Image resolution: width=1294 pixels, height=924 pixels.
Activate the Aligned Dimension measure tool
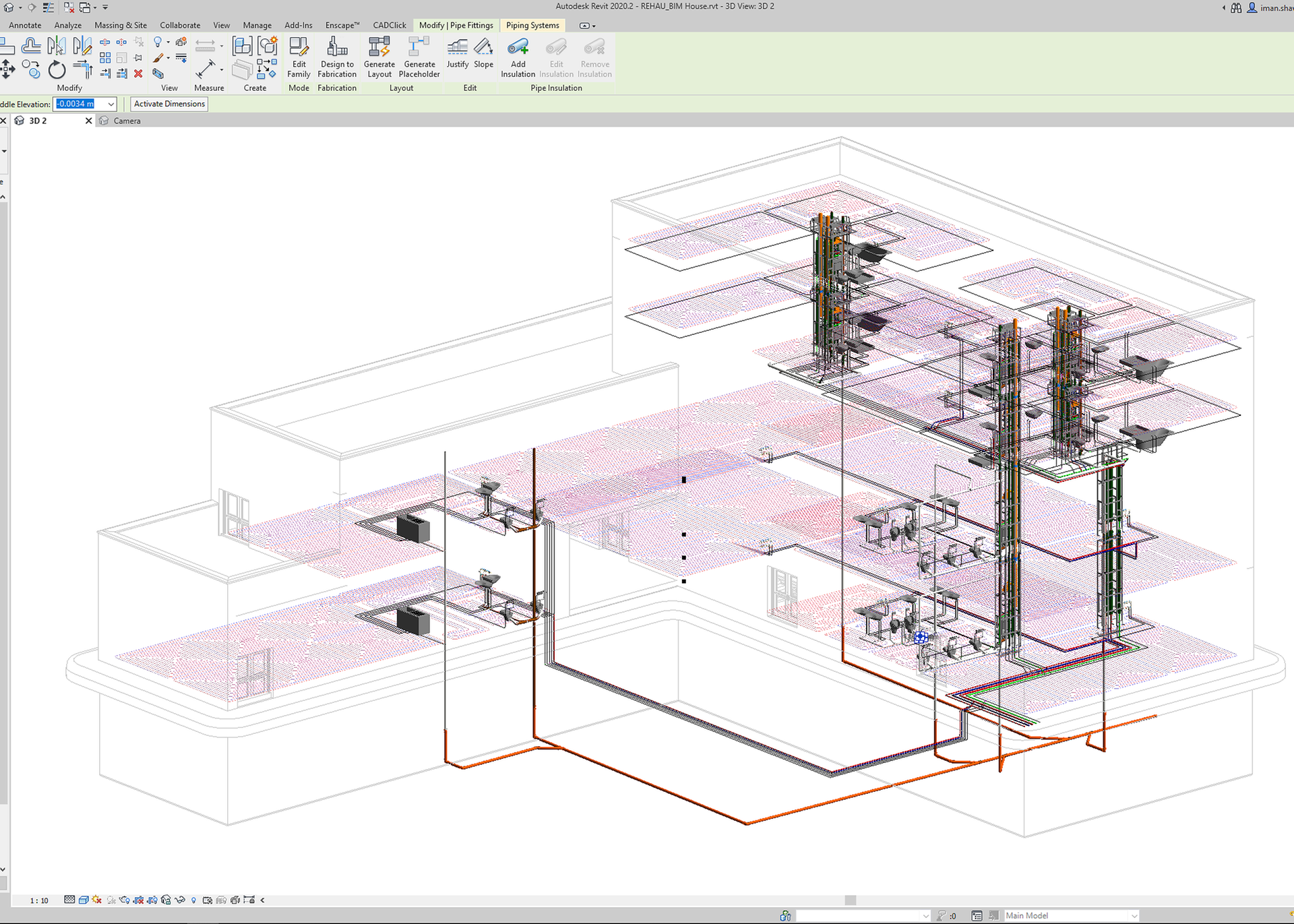pyautogui.click(x=207, y=67)
